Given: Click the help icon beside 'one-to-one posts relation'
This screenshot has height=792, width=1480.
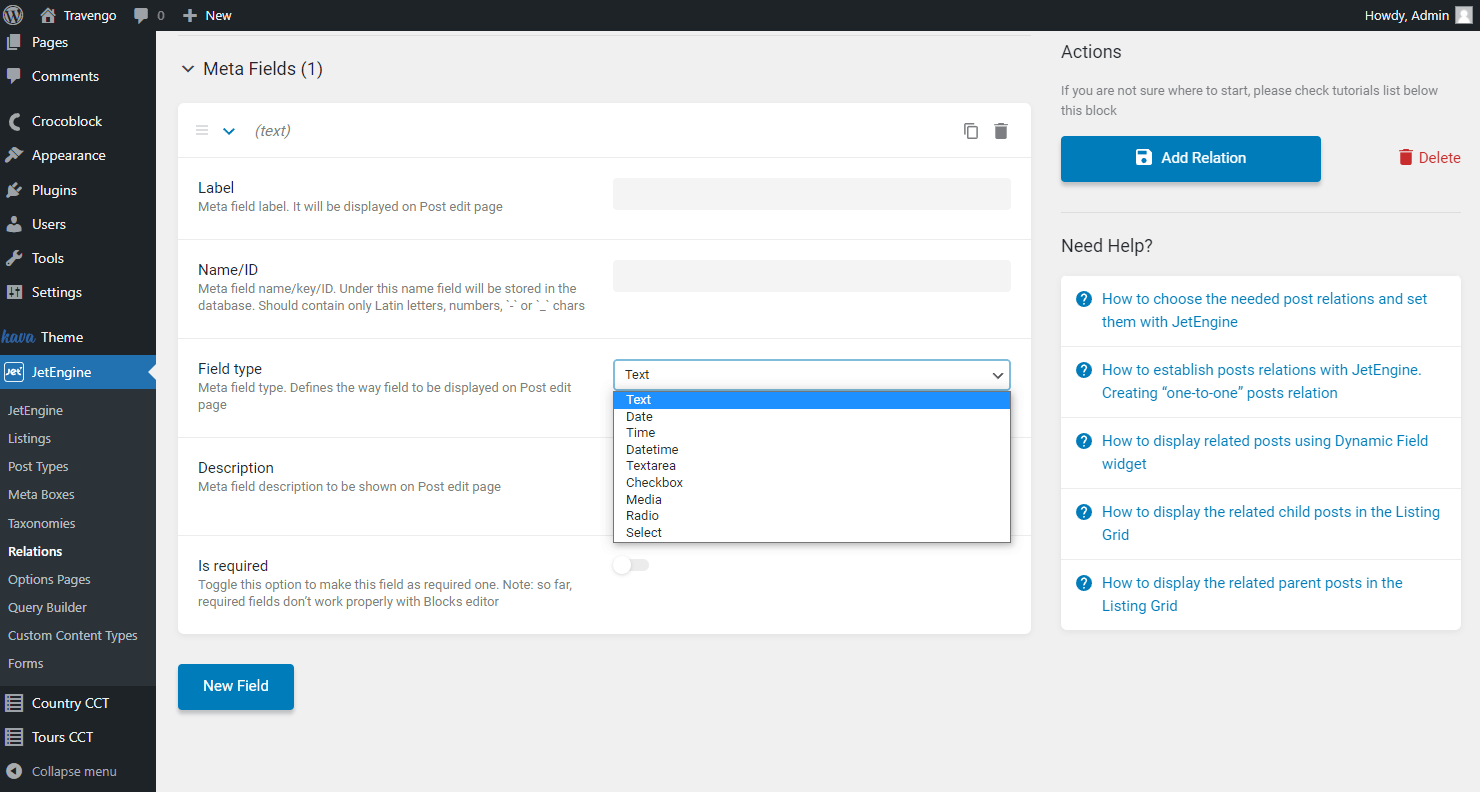Looking at the screenshot, I should tap(1083, 370).
